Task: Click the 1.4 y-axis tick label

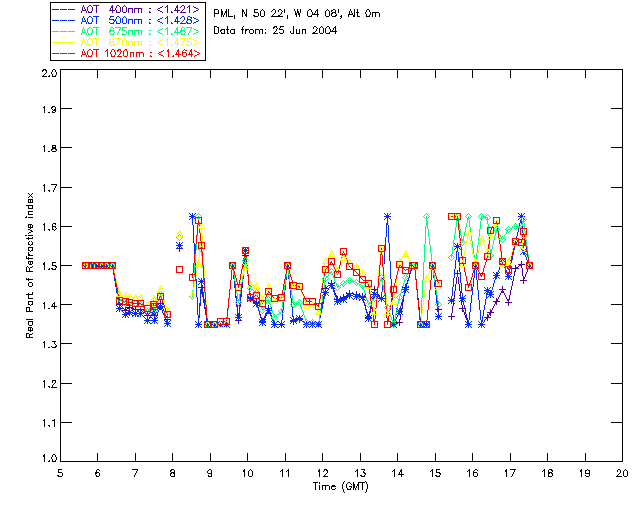Action: pos(49,305)
